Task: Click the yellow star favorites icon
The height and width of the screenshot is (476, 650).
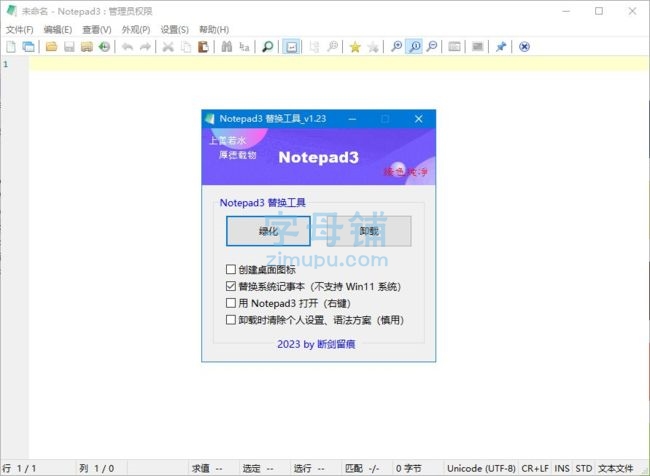Action: [x=355, y=47]
